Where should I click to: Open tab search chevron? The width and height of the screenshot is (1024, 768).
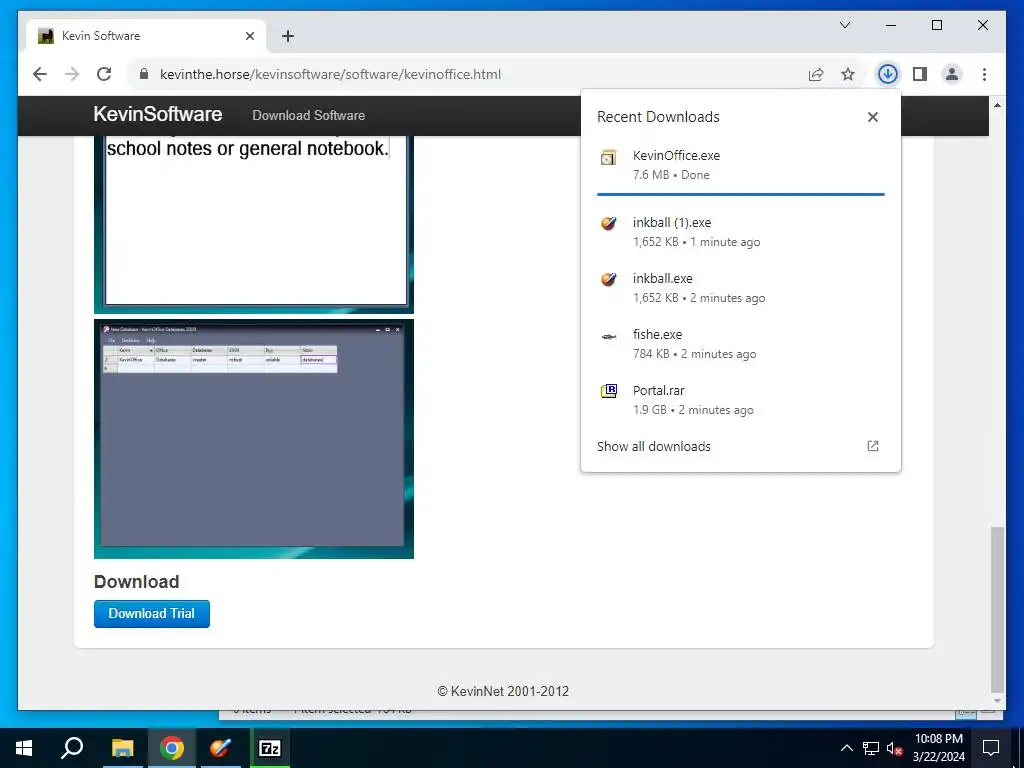point(845,25)
